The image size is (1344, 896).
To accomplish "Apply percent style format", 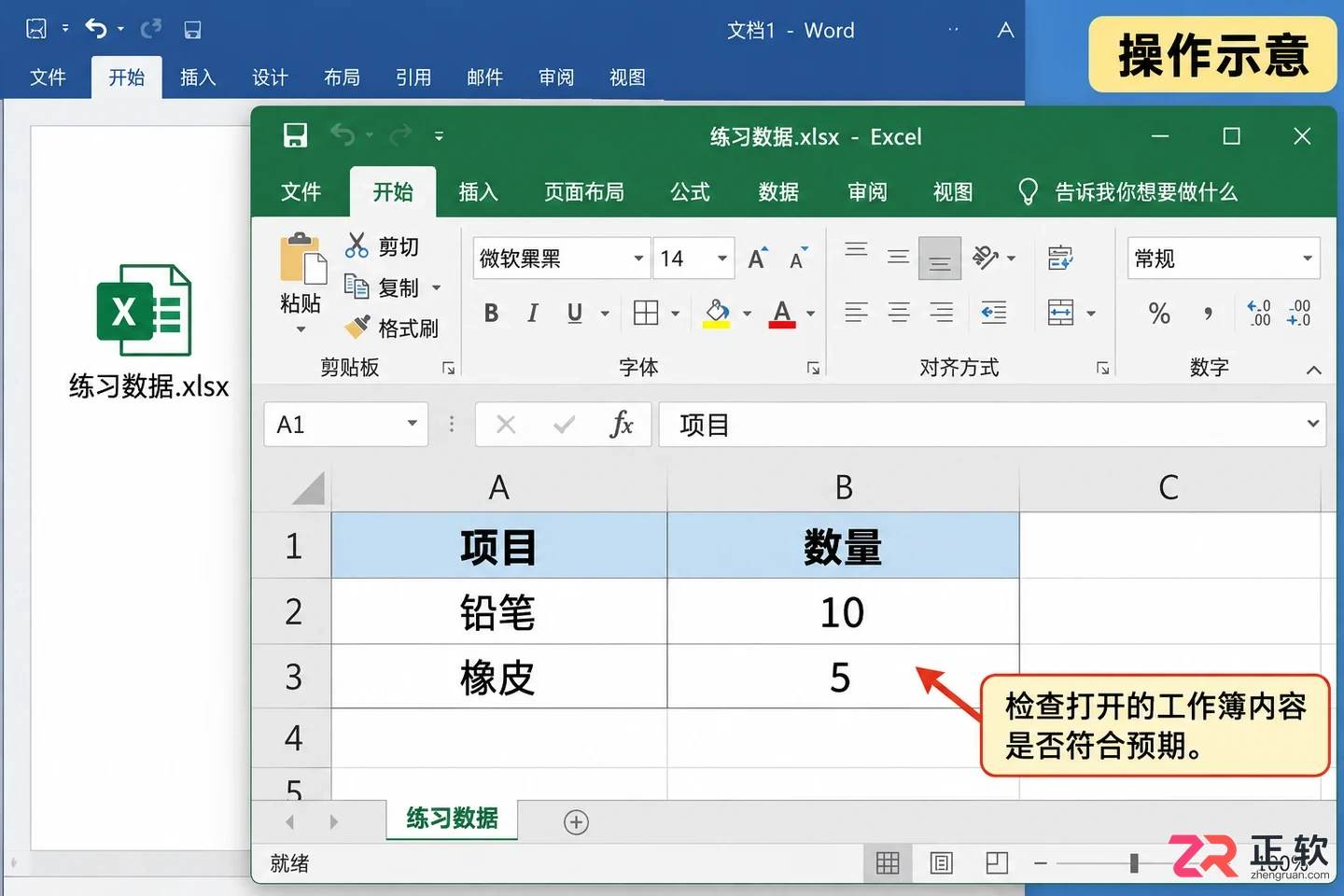I will click(x=1159, y=313).
